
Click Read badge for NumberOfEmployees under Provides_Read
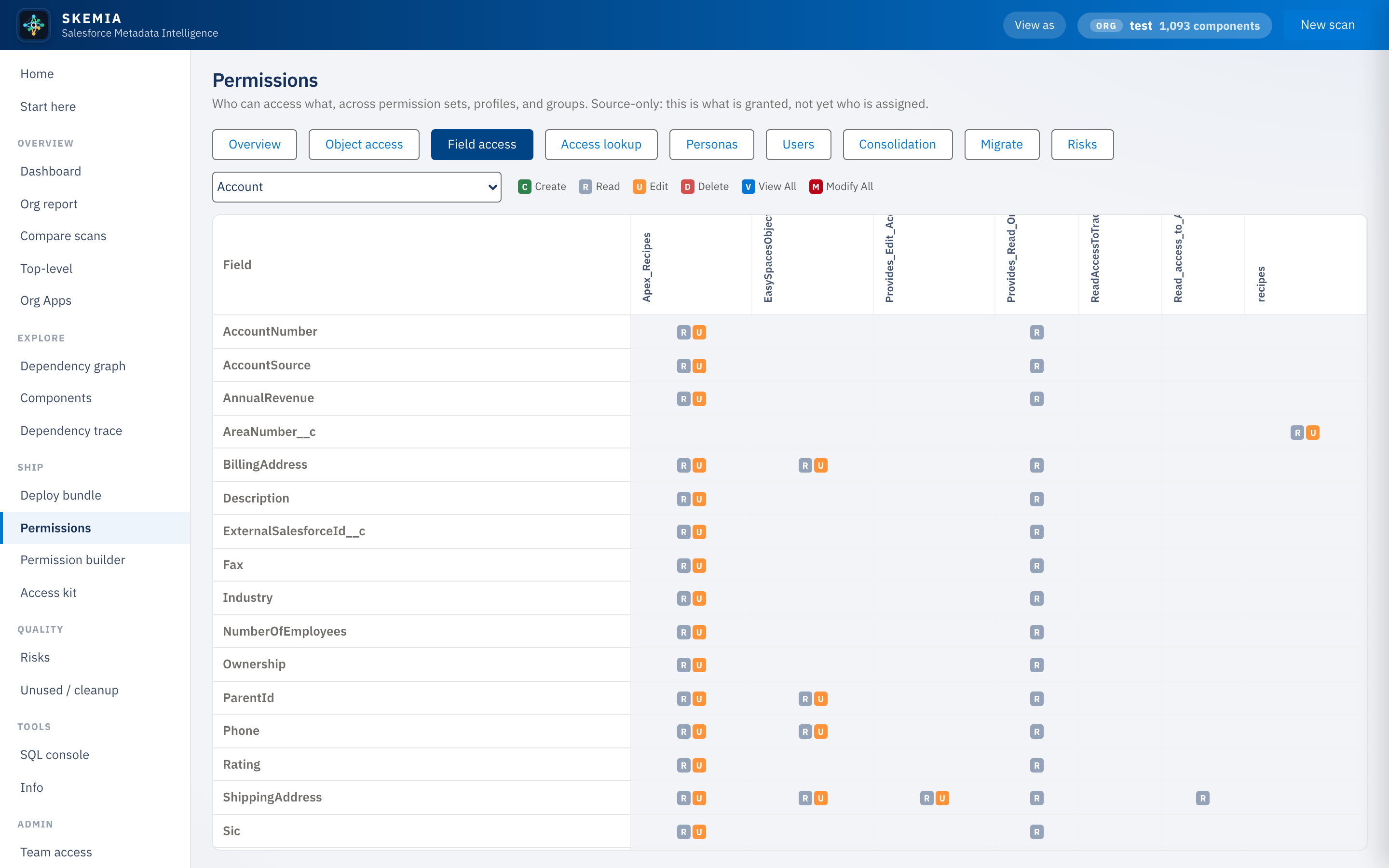point(1036,633)
